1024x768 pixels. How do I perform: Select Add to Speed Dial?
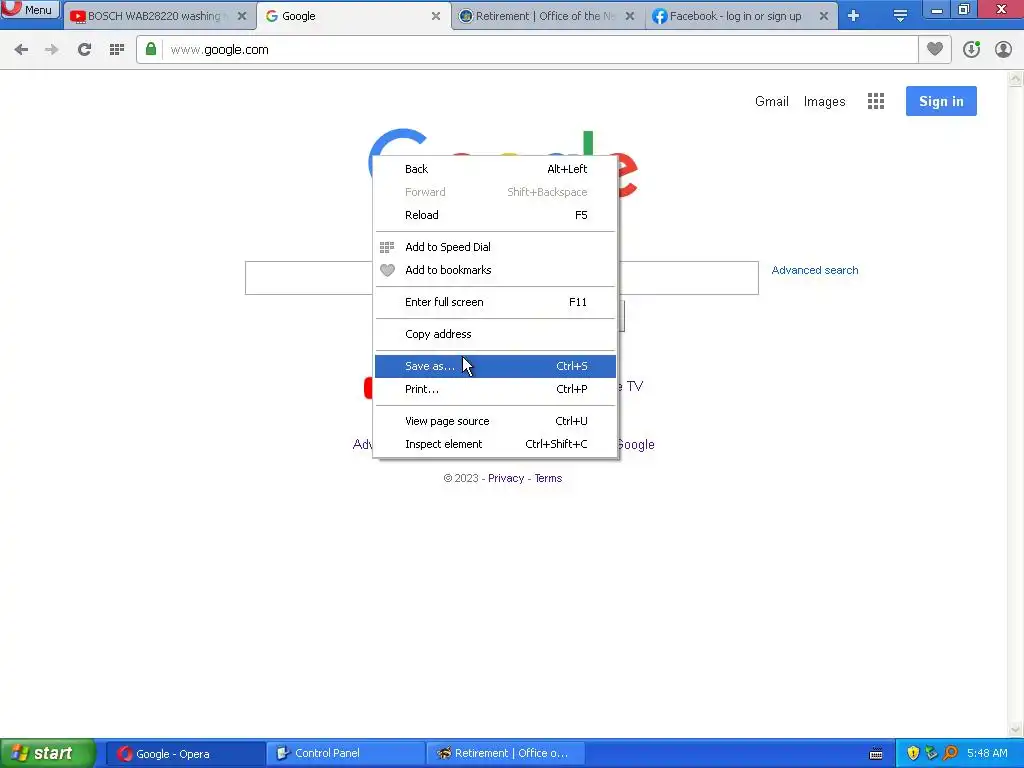coord(495,247)
